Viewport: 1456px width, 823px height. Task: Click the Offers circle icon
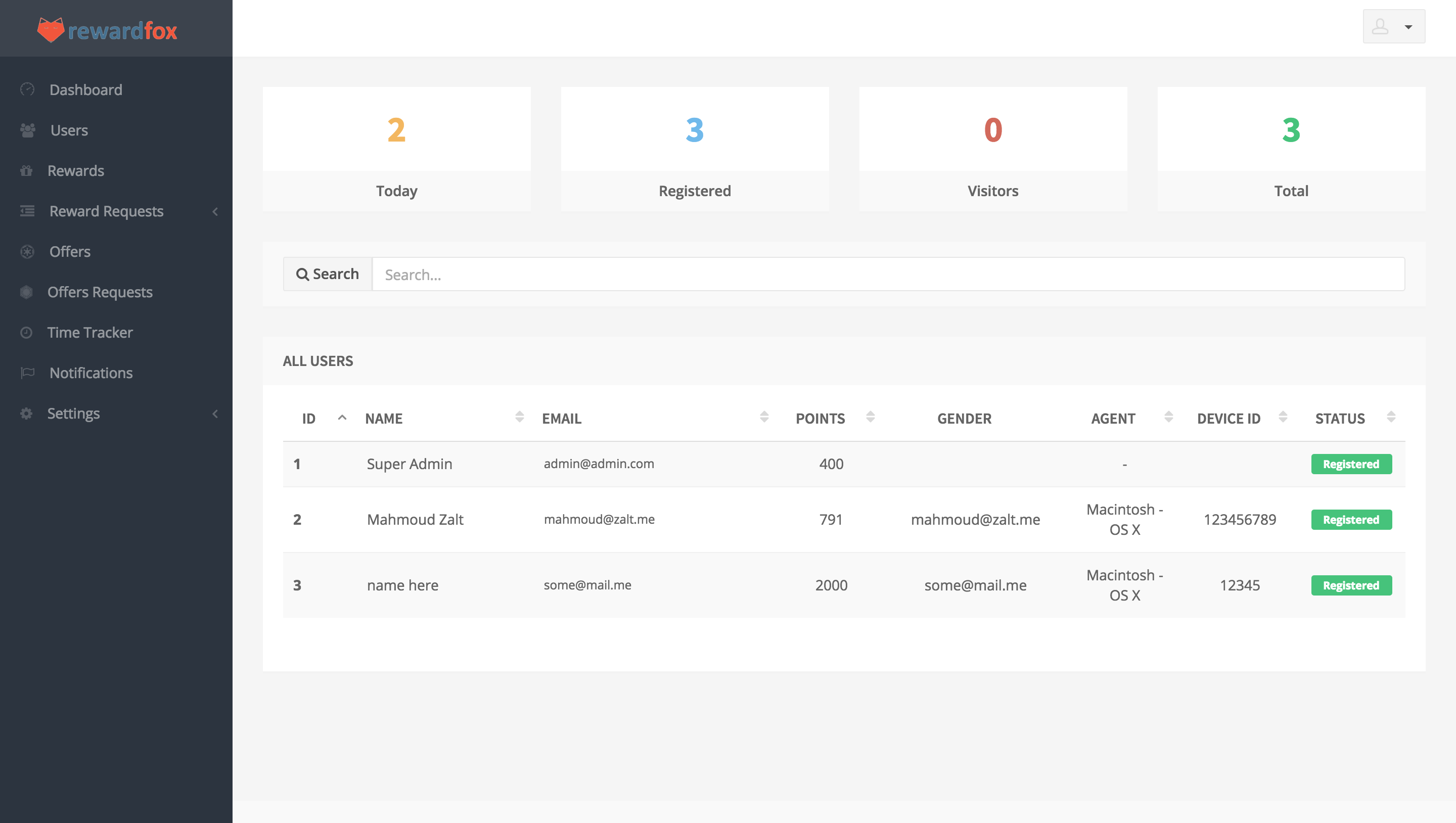coord(27,252)
